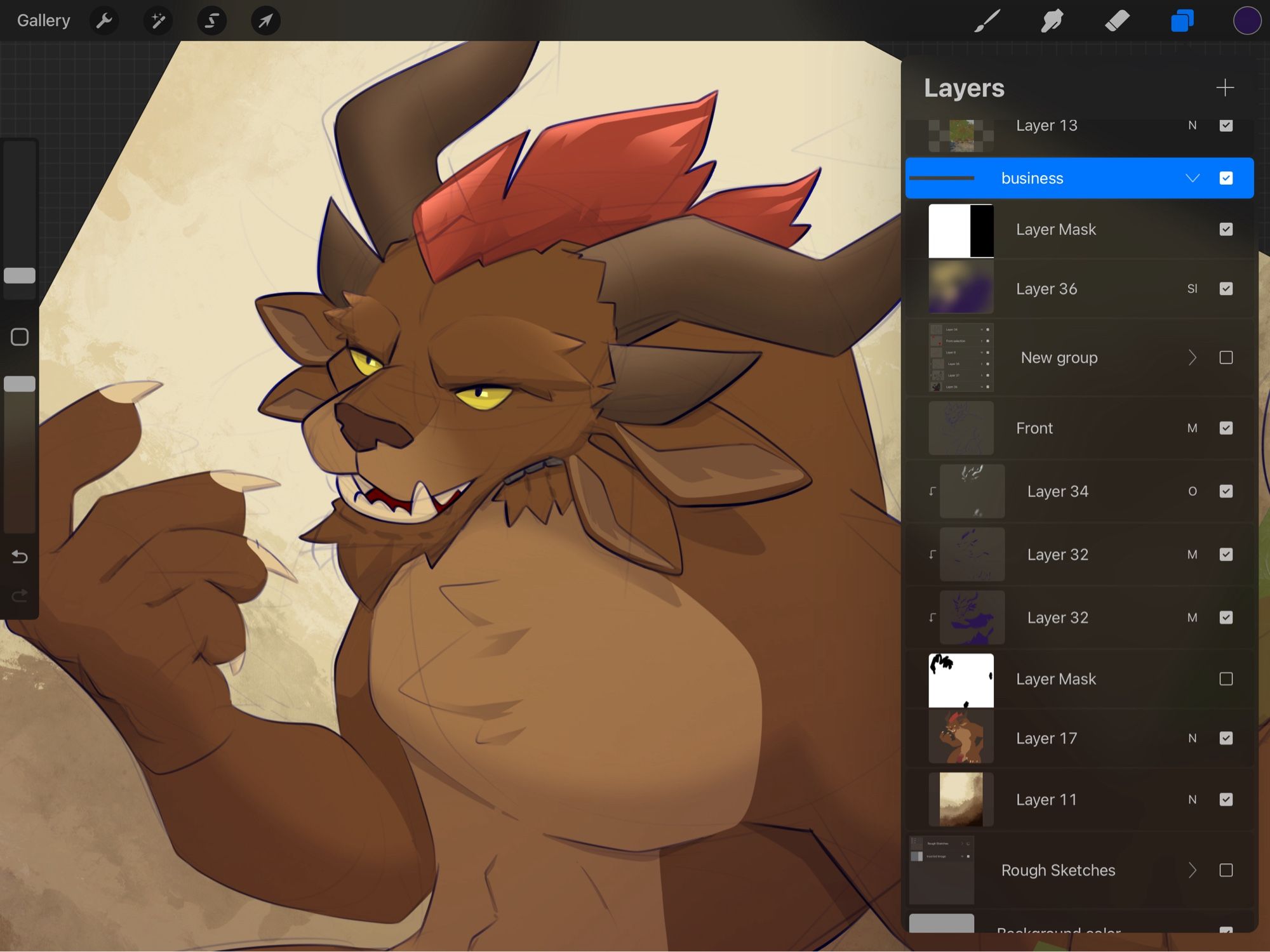This screenshot has width=1270, height=952.
Task: Select the Layer 11 background thumbnail
Action: coord(961,799)
